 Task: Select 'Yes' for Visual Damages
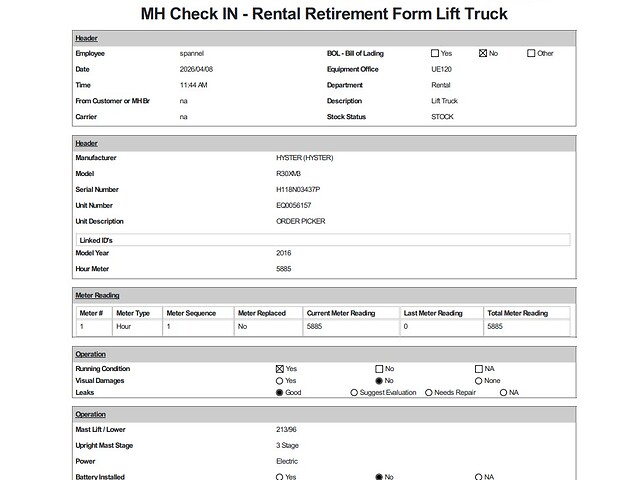279,381
